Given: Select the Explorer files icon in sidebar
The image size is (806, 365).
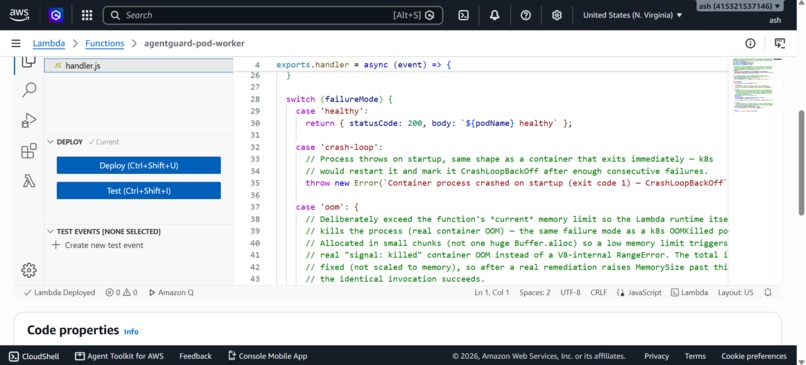Looking at the screenshot, I should [29, 62].
